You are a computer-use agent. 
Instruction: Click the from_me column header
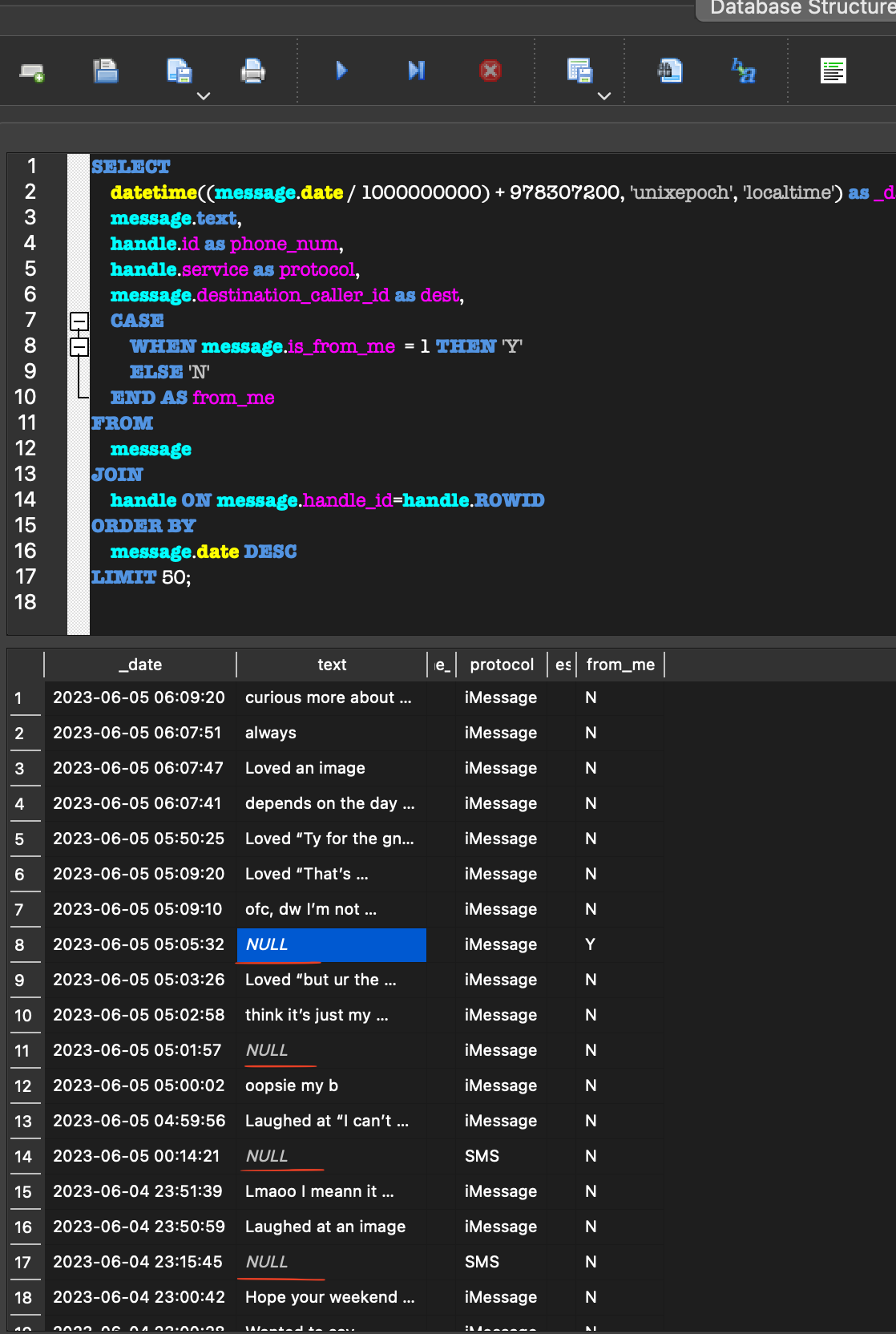point(620,665)
